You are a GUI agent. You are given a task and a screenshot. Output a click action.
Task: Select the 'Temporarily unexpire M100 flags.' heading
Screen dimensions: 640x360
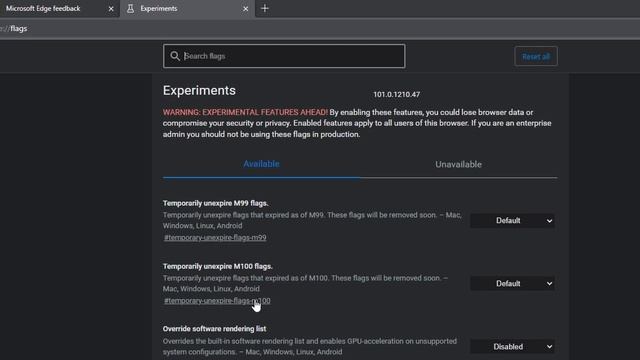[x=218, y=266]
